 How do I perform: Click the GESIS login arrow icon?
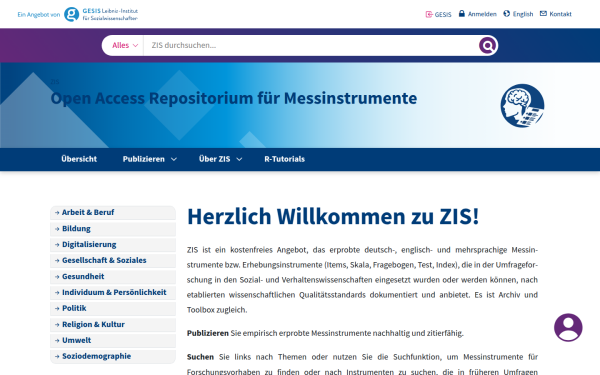click(x=429, y=15)
